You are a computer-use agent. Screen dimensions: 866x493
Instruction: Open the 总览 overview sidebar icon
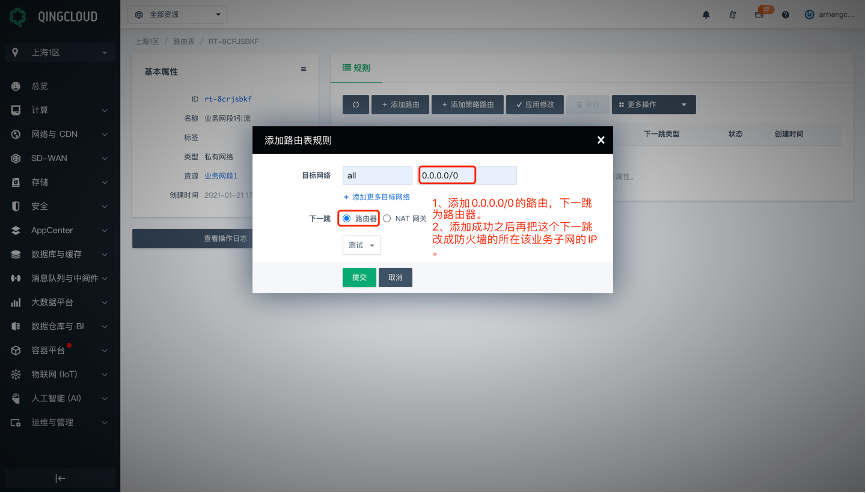[x=16, y=86]
